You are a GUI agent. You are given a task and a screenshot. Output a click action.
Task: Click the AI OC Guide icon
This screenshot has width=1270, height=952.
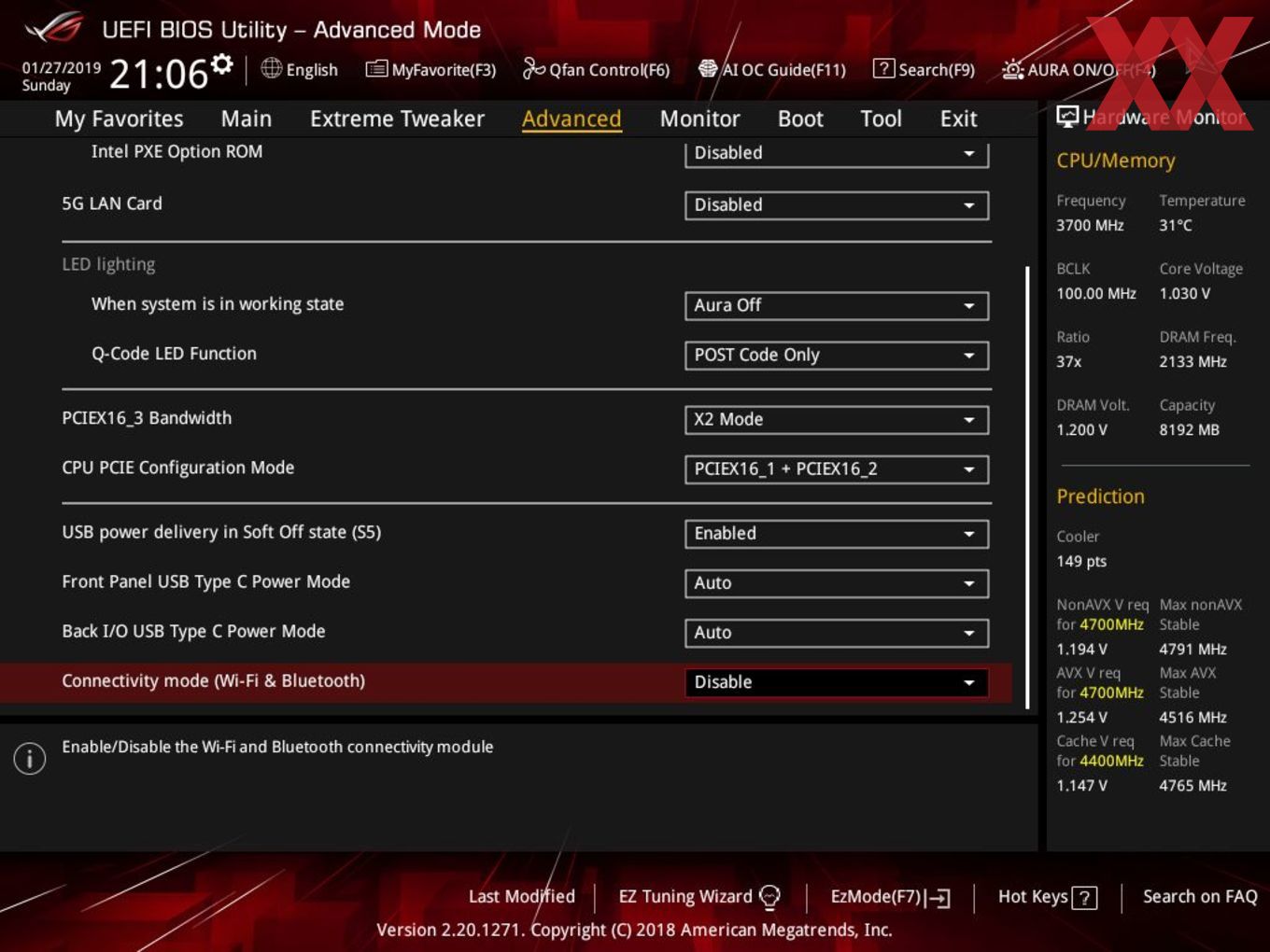(708, 69)
